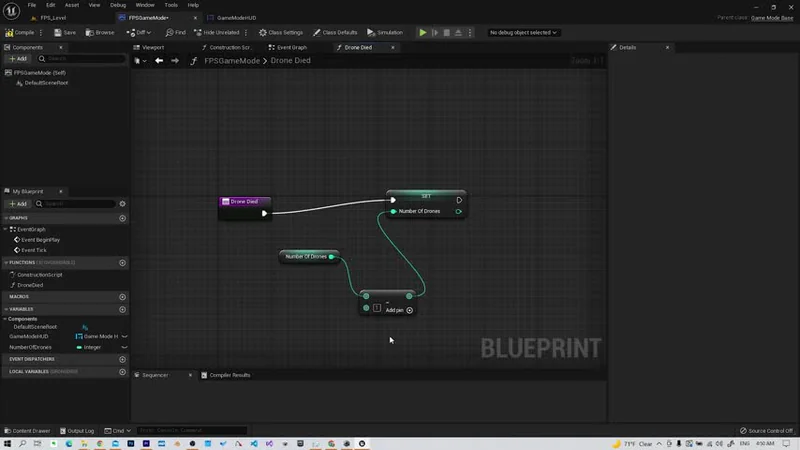Open My Blueprint settings gear

pyautogui.click(x=122, y=204)
